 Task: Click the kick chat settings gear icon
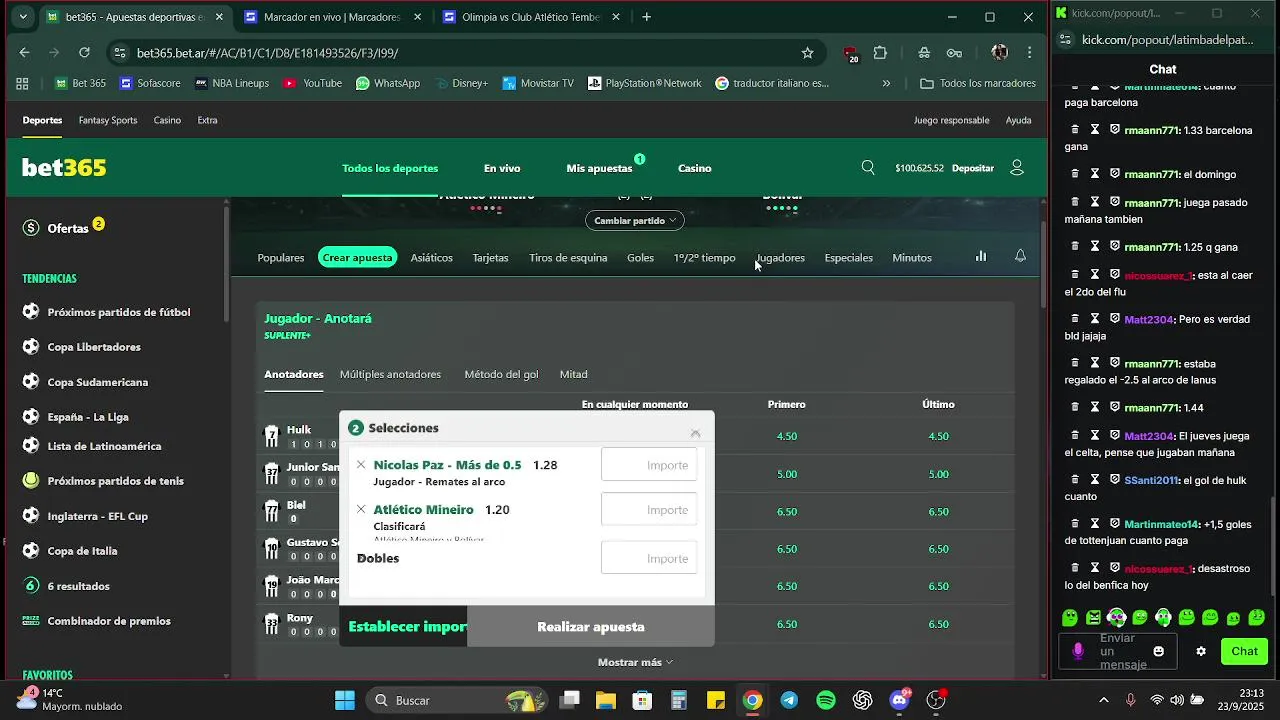[1201, 651]
